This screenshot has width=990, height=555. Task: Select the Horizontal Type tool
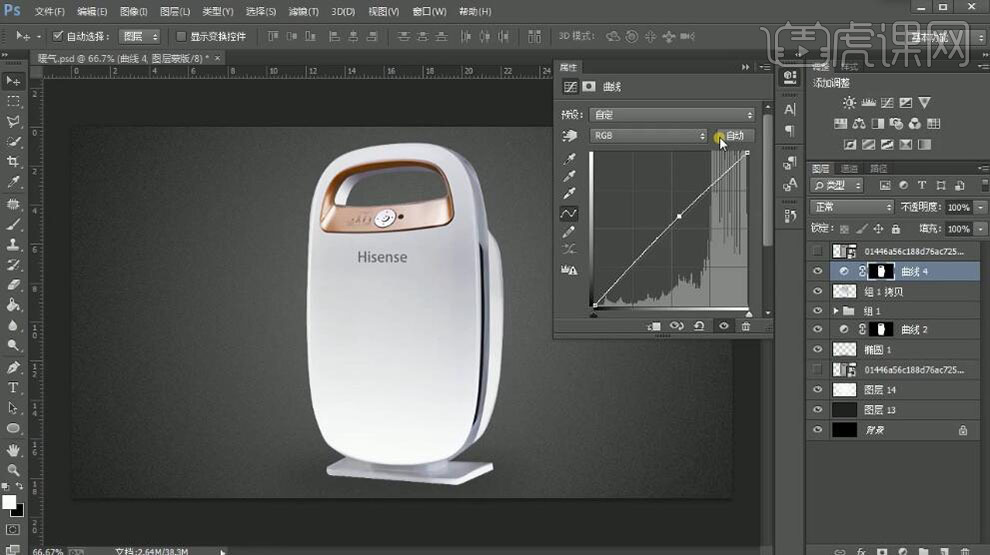tap(13, 388)
